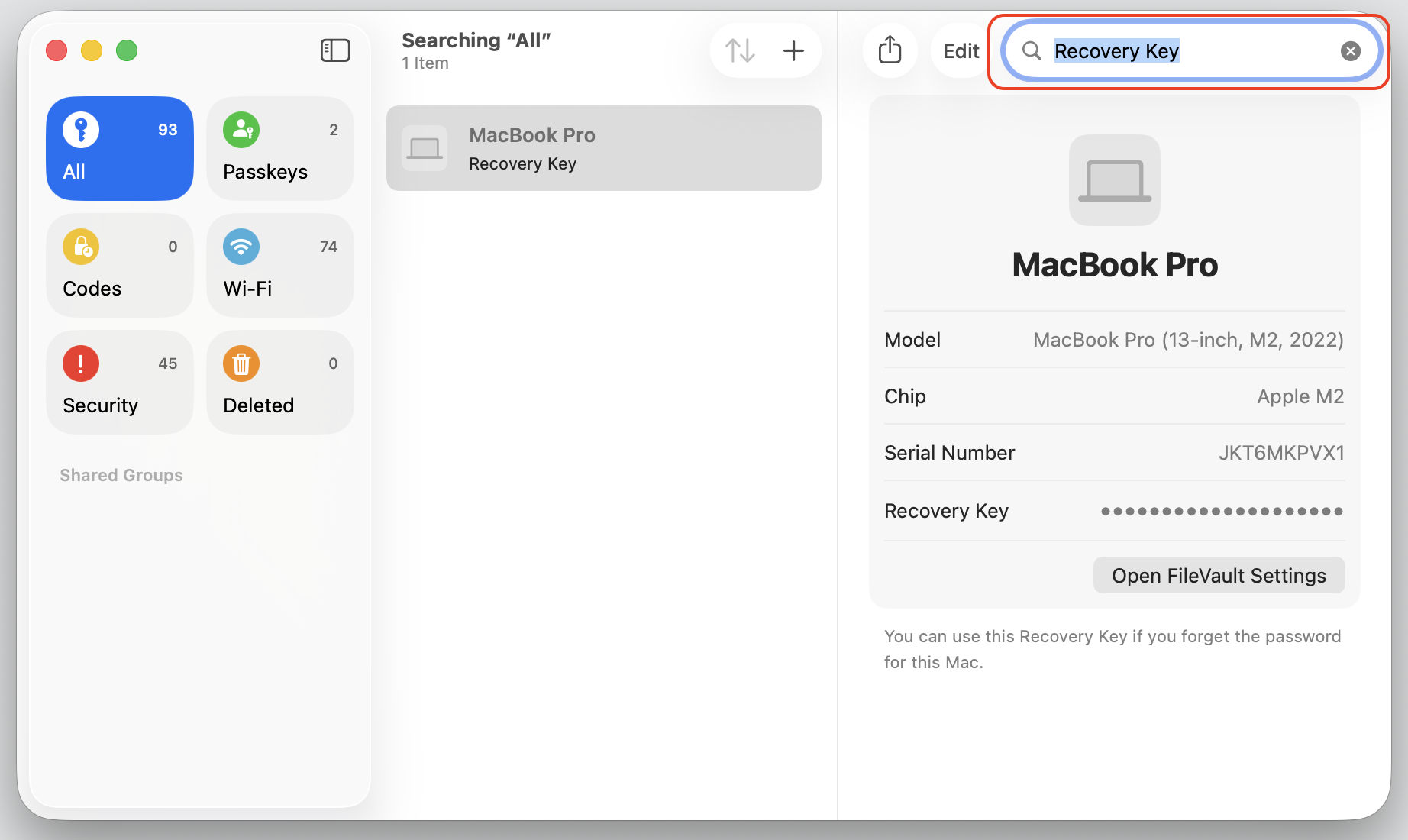Open the Deleted category

[x=280, y=383]
